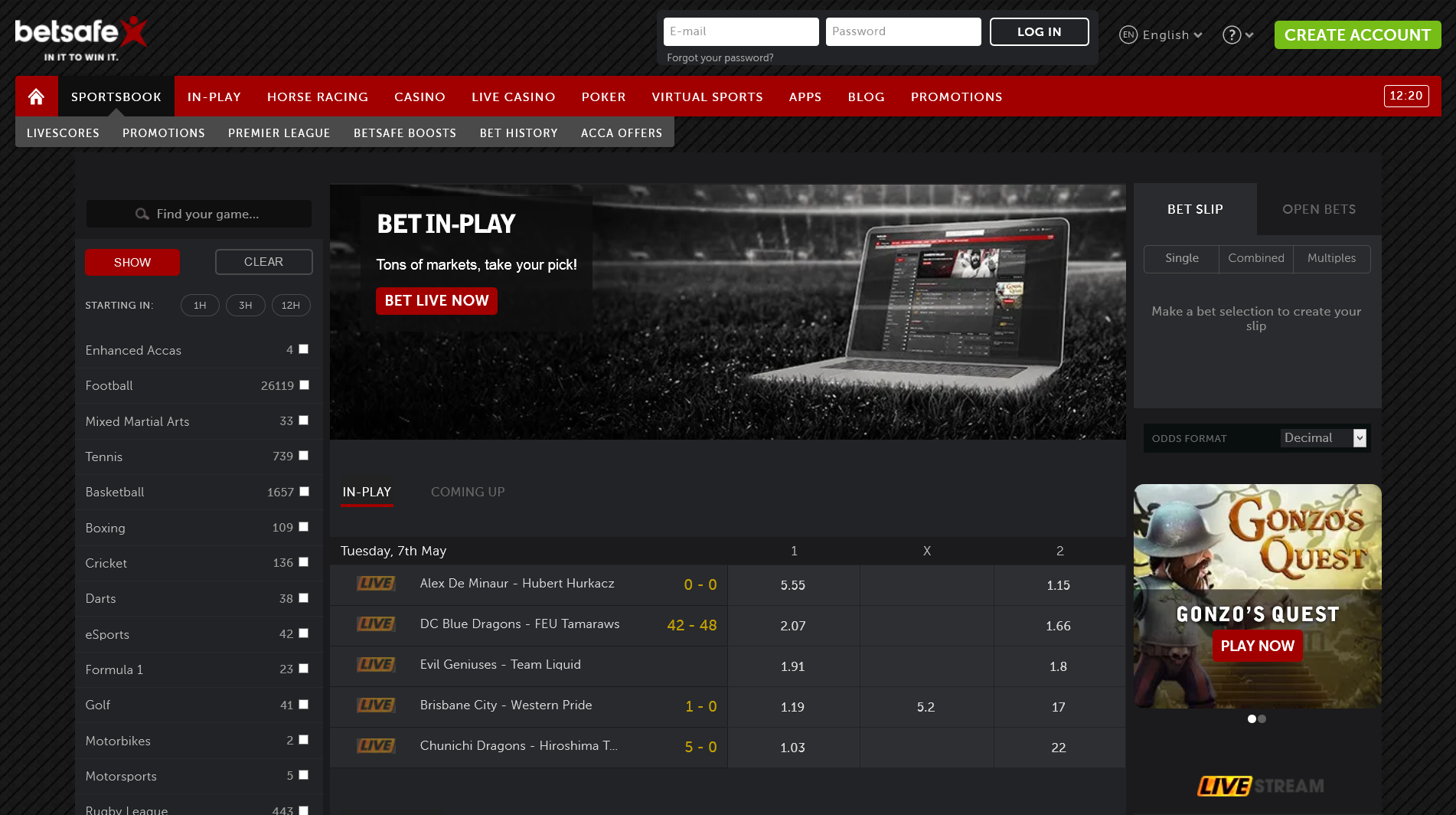The width and height of the screenshot is (1456, 815).
Task: Click the 12:20 clock display
Action: point(1406,96)
